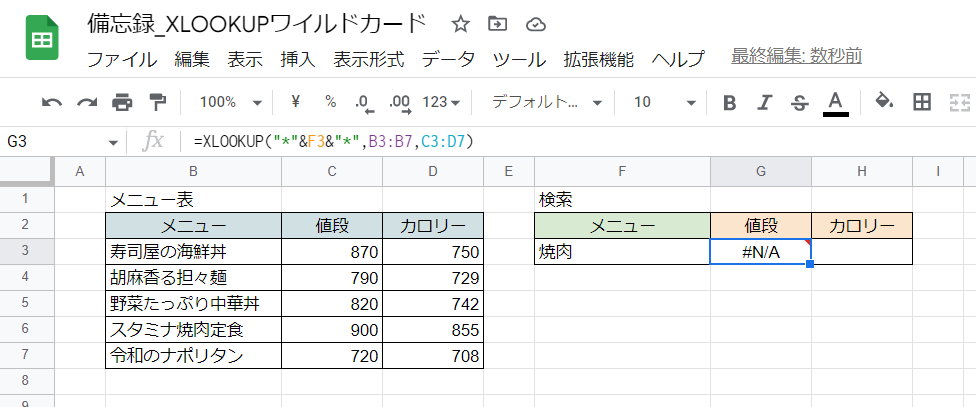Click into the formula bar XLOOKUP text

point(334,143)
